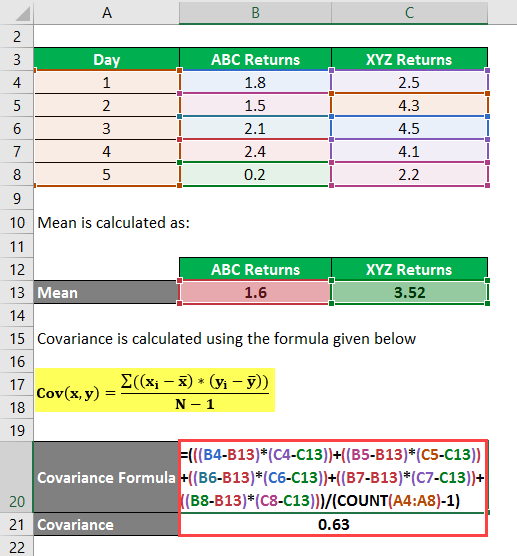Select the XYZ mean value 3.52

[410, 293]
